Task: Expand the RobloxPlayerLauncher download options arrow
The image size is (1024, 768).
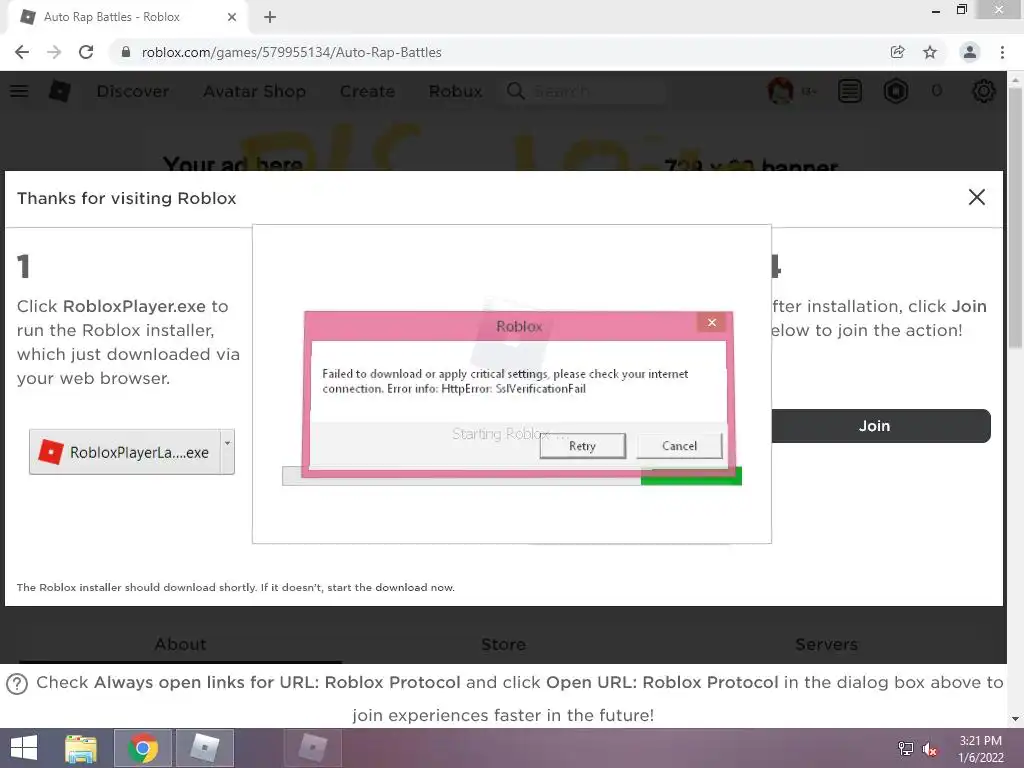Action: 227,451
